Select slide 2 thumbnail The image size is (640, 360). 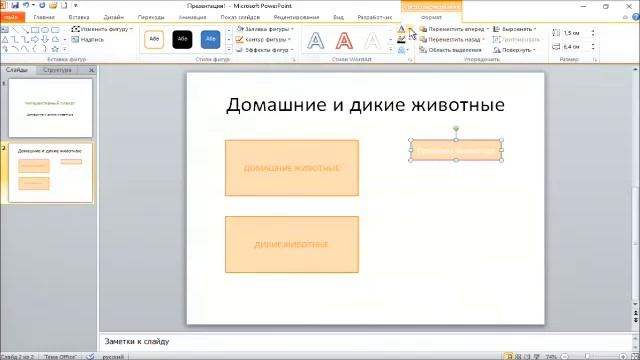51,173
